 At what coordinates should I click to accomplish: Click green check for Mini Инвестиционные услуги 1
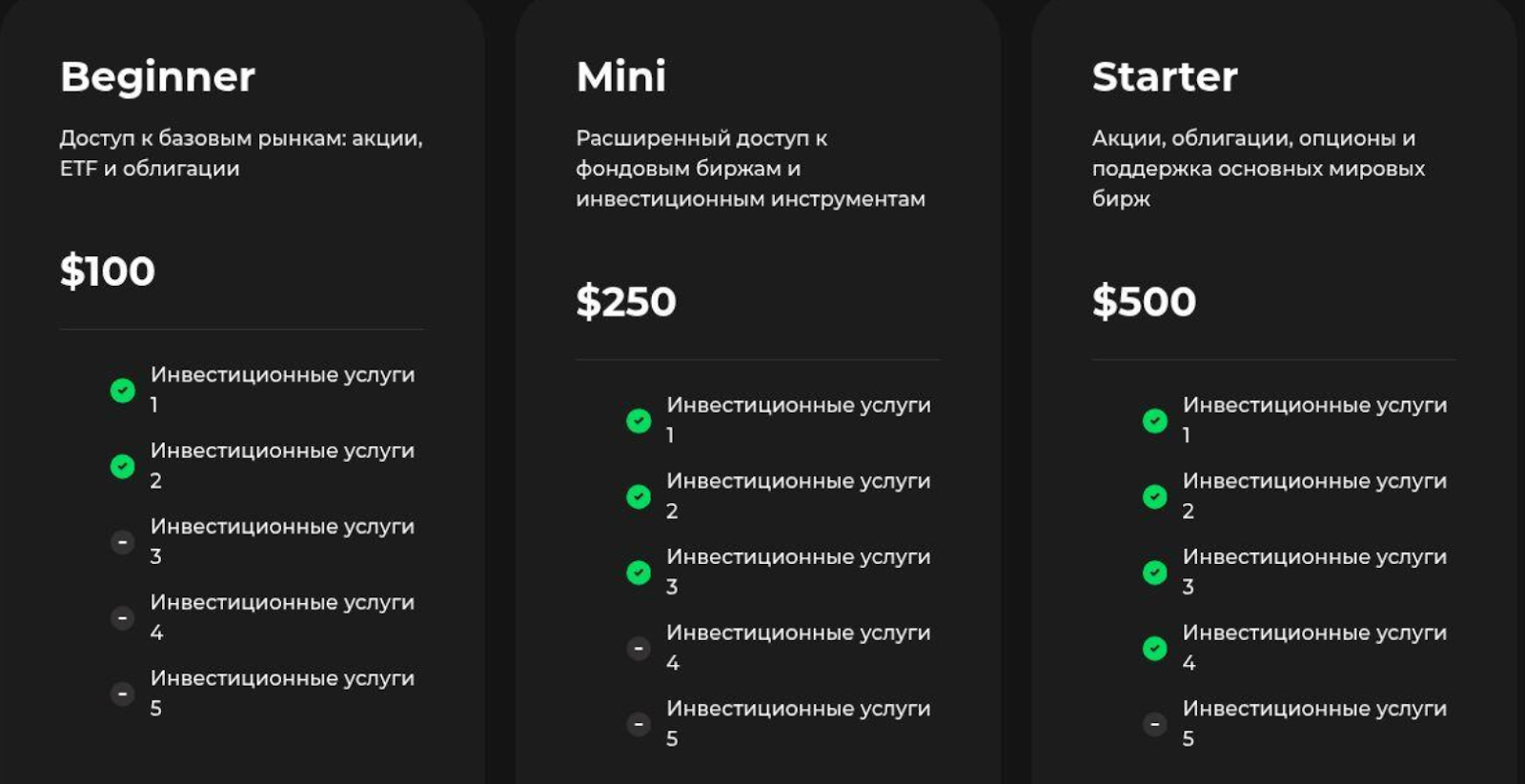(639, 420)
